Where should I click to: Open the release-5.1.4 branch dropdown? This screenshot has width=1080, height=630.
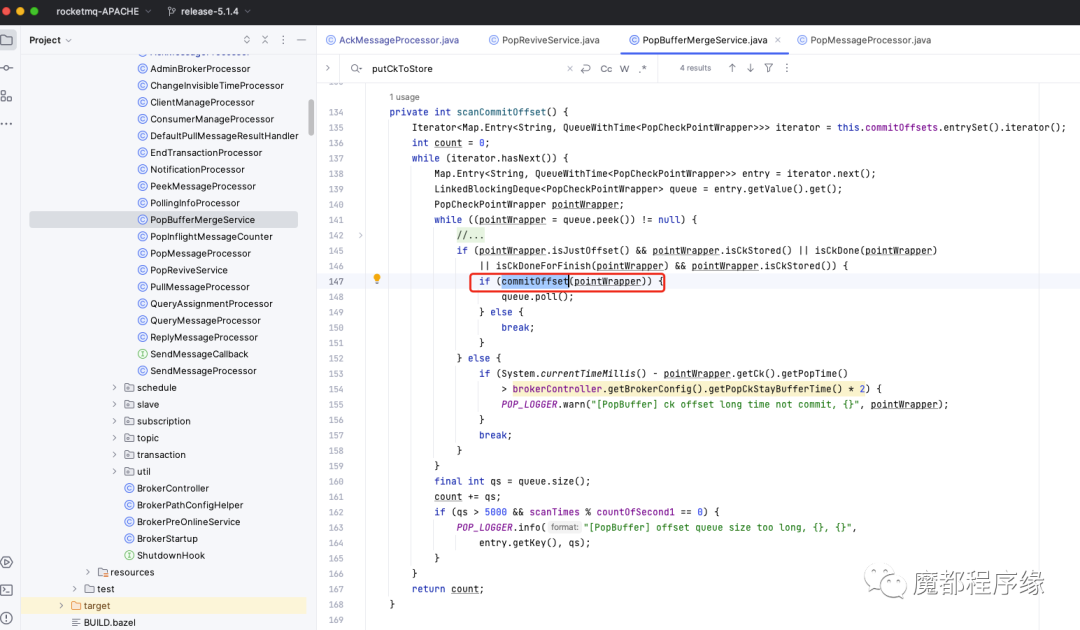[209, 11]
